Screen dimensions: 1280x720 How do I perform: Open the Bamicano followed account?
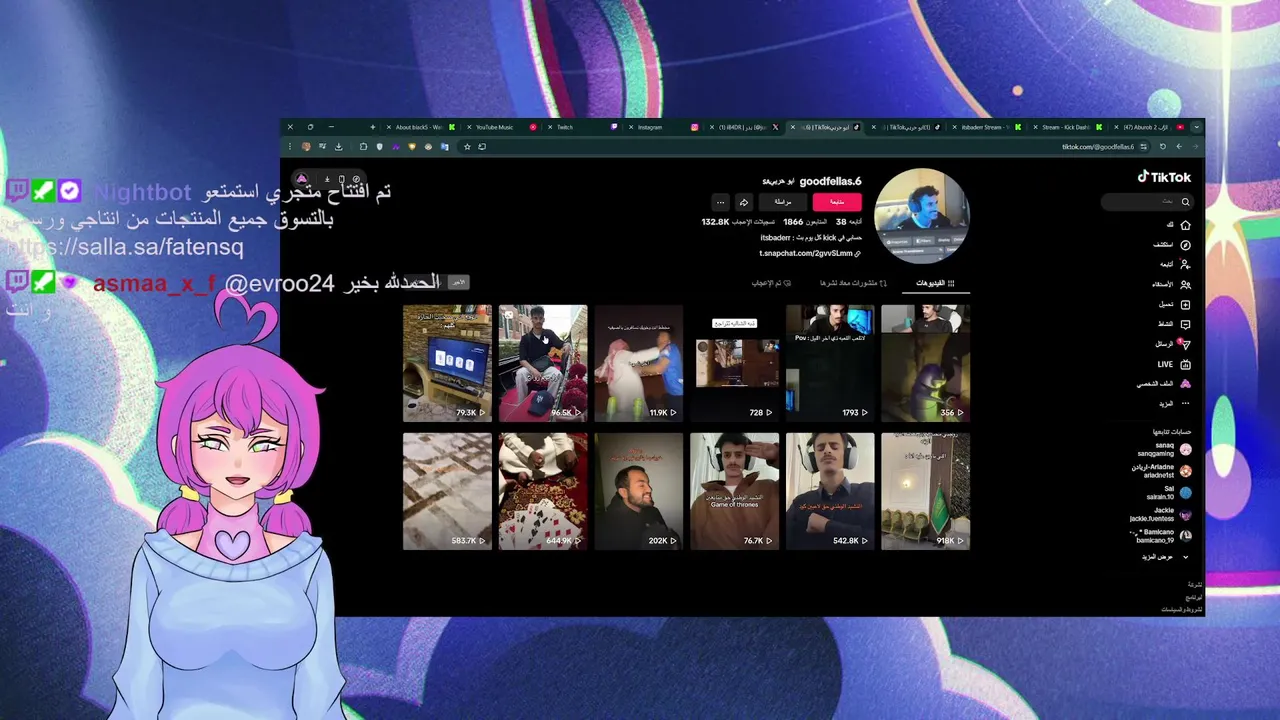click(x=1160, y=535)
